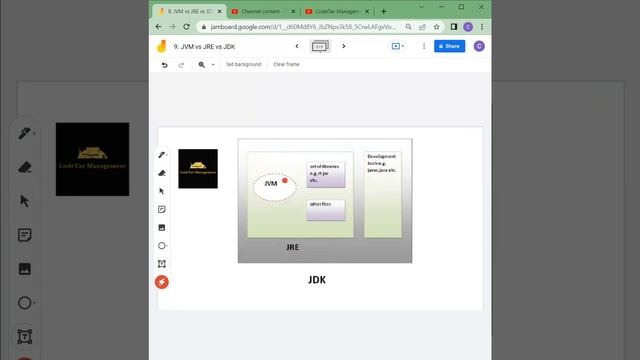Bookmark this page with the star
This screenshot has width=640, height=360.
(x=436, y=27)
